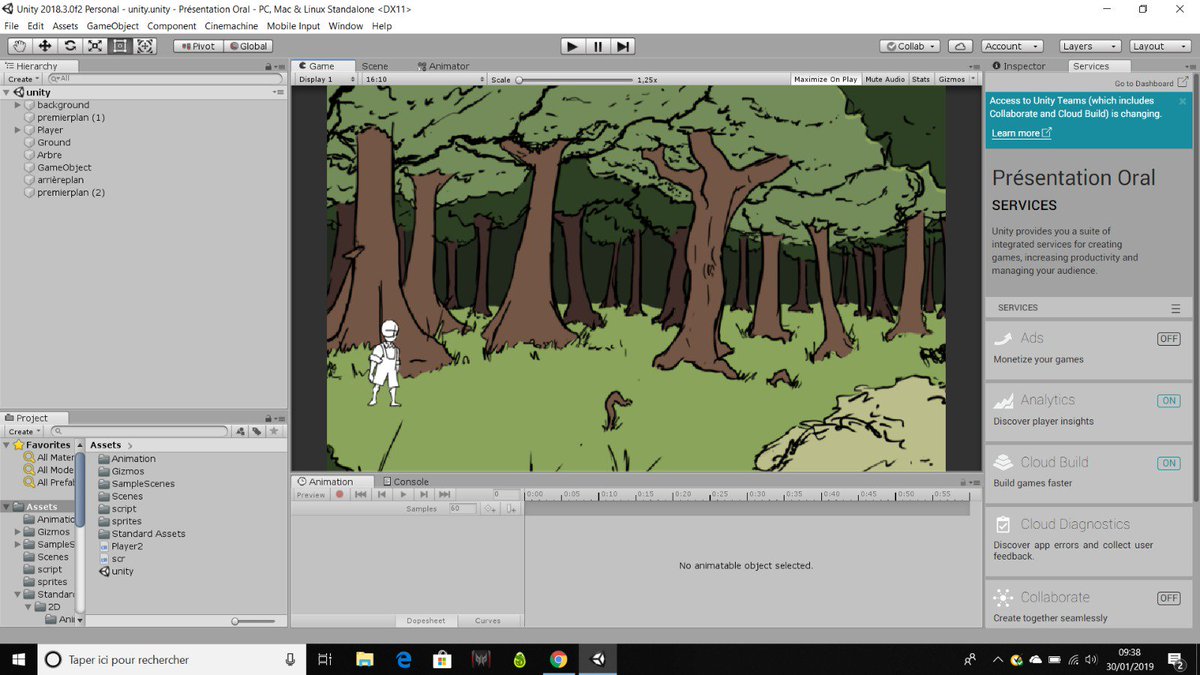Select the Move tool
1200x675 pixels.
point(45,46)
